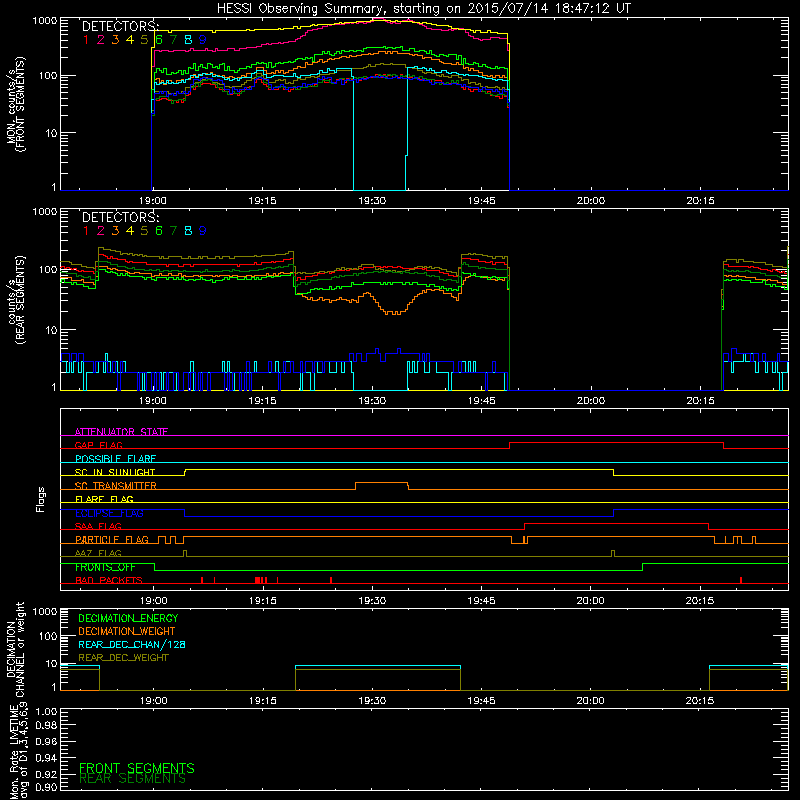Click the '0.94' livetime axis value
The width and height of the screenshot is (800, 800).
tap(46, 757)
